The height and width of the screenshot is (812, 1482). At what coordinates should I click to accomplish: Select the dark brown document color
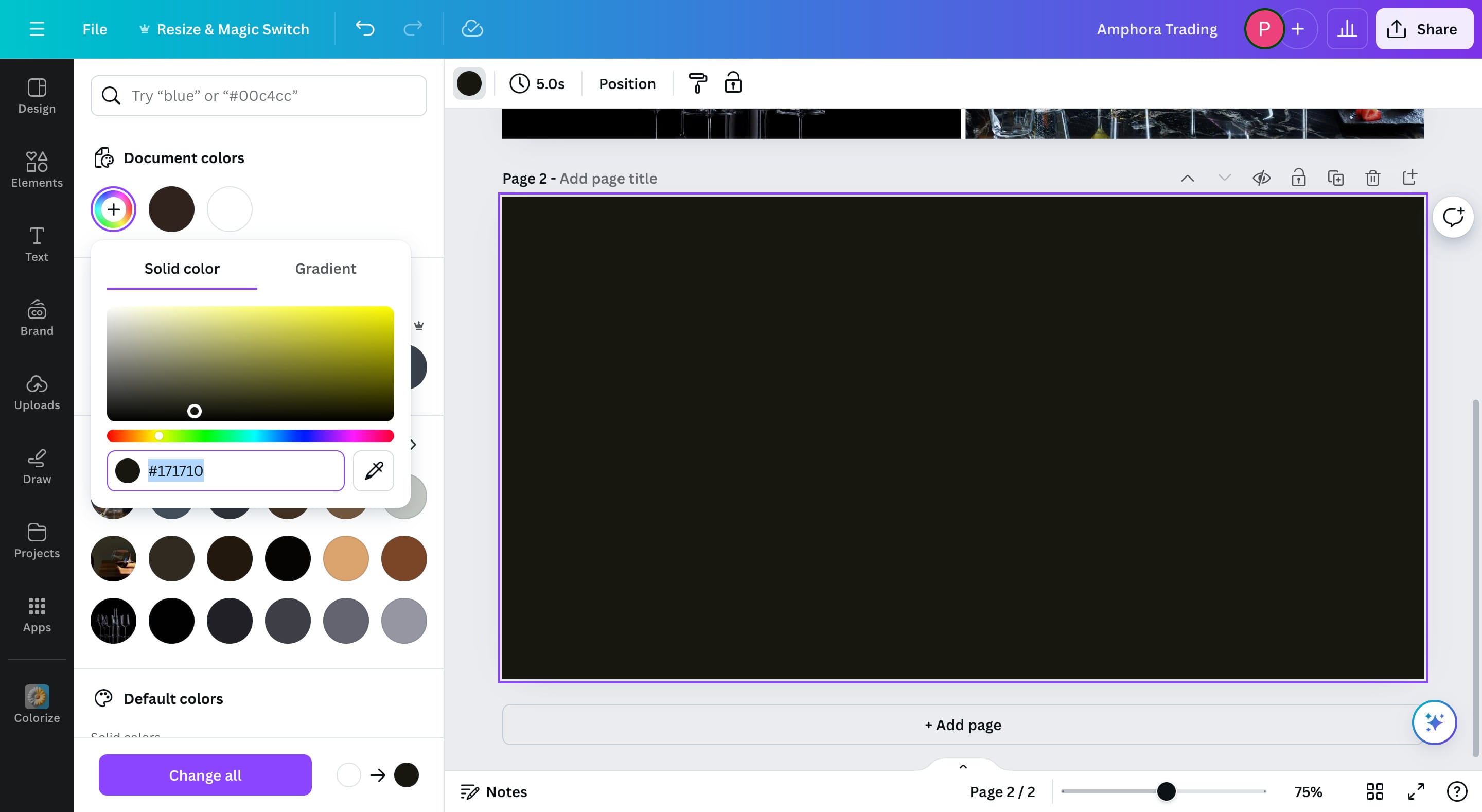click(x=171, y=209)
